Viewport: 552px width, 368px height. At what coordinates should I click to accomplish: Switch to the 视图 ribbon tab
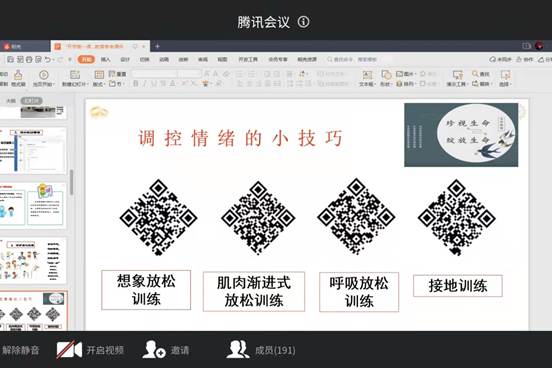[x=222, y=60]
